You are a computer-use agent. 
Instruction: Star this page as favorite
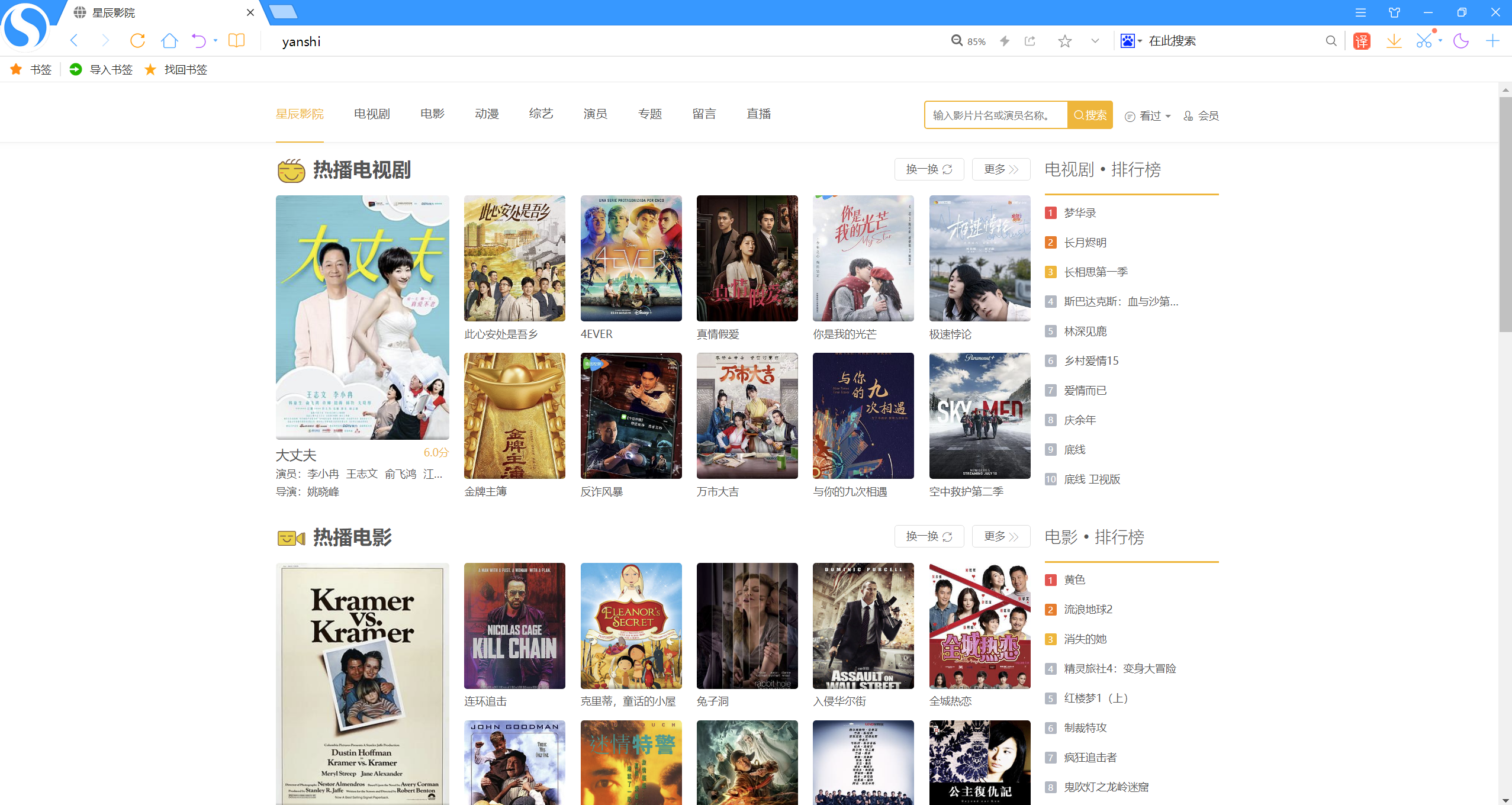pyautogui.click(x=1064, y=41)
